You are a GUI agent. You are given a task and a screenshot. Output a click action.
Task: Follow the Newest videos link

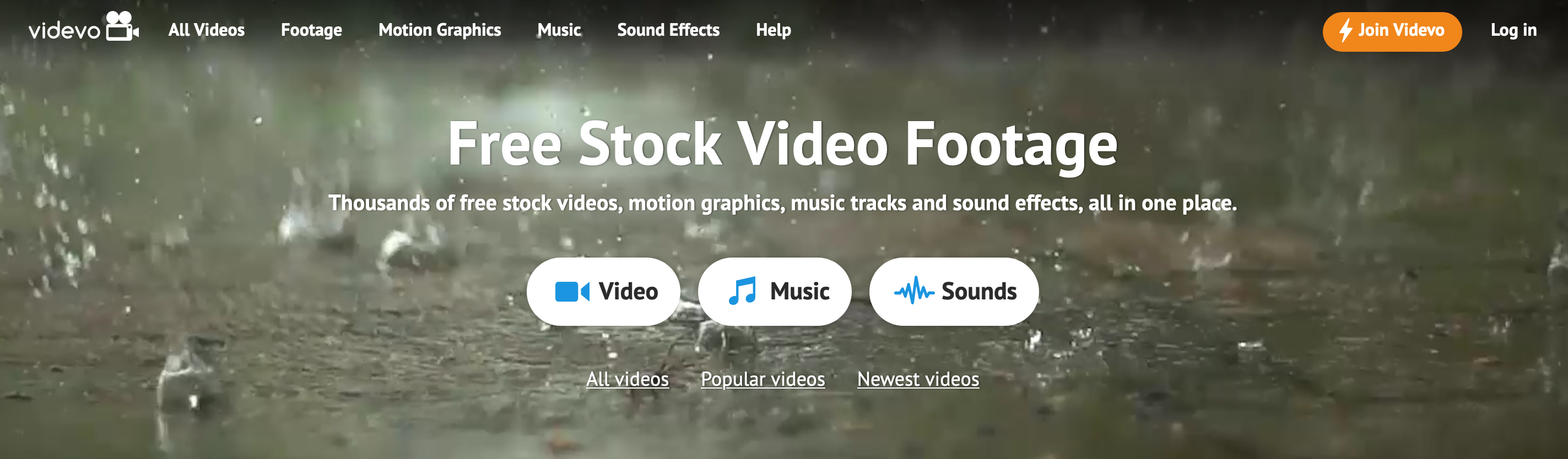(918, 379)
